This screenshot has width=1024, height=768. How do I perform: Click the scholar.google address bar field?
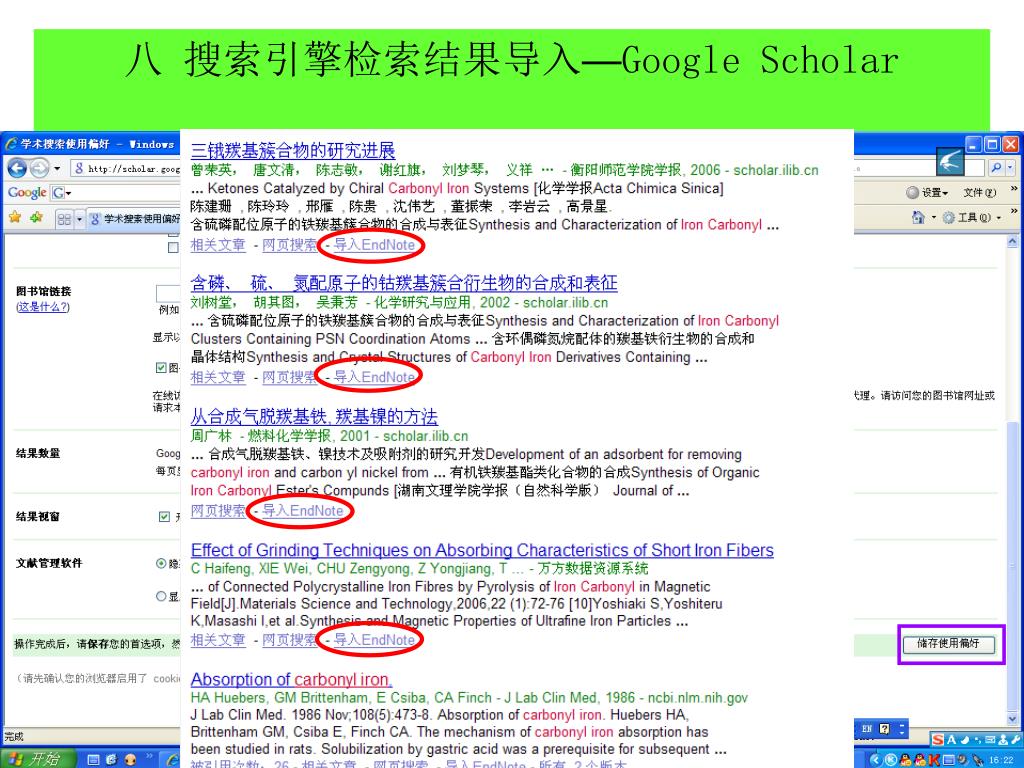pos(125,168)
